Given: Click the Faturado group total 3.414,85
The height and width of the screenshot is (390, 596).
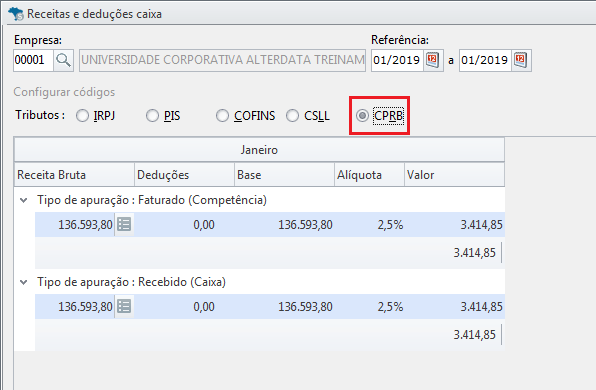Looking at the screenshot, I should [x=474, y=252].
